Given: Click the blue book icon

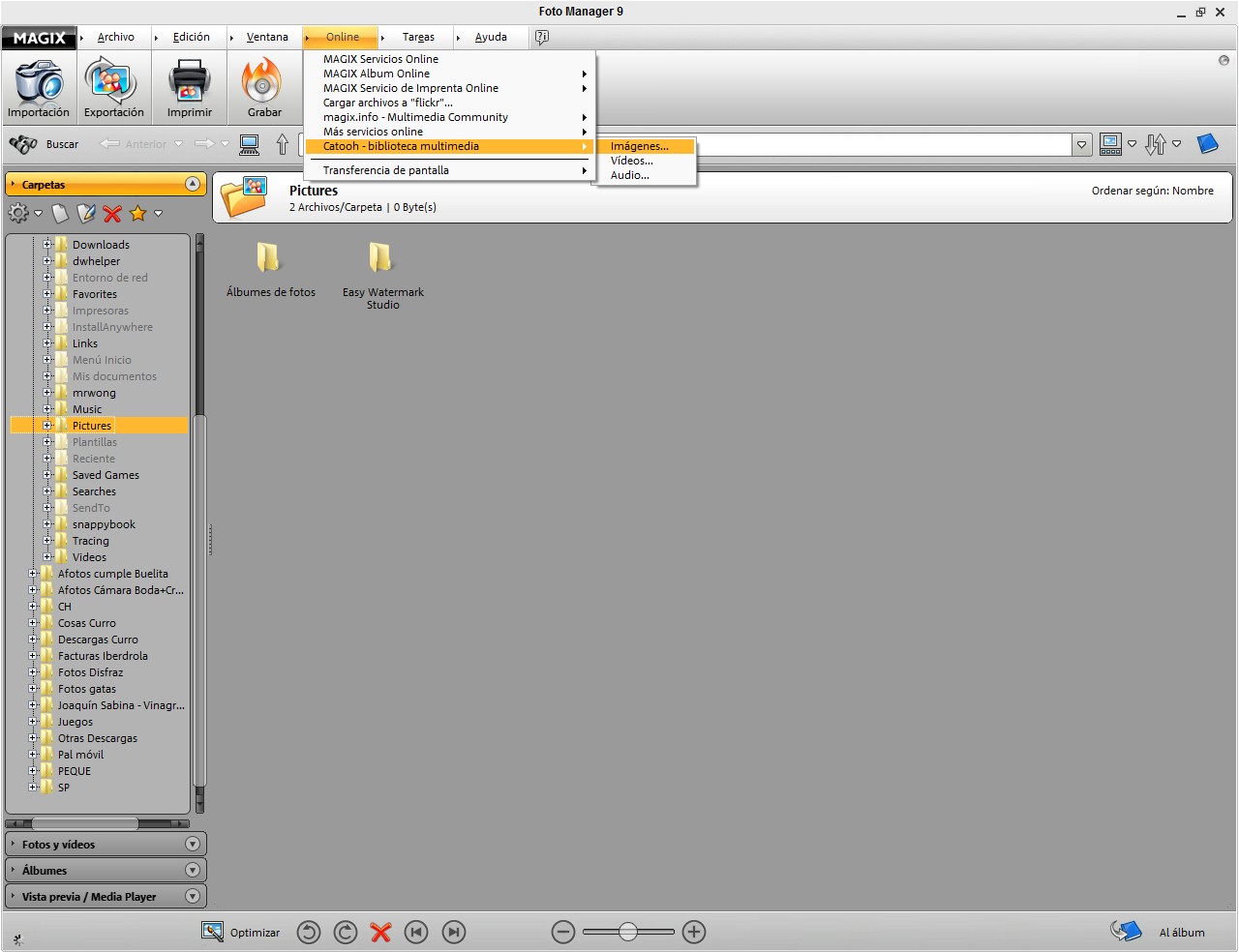Looking at the screenshot, I should tap(1207, 144).
